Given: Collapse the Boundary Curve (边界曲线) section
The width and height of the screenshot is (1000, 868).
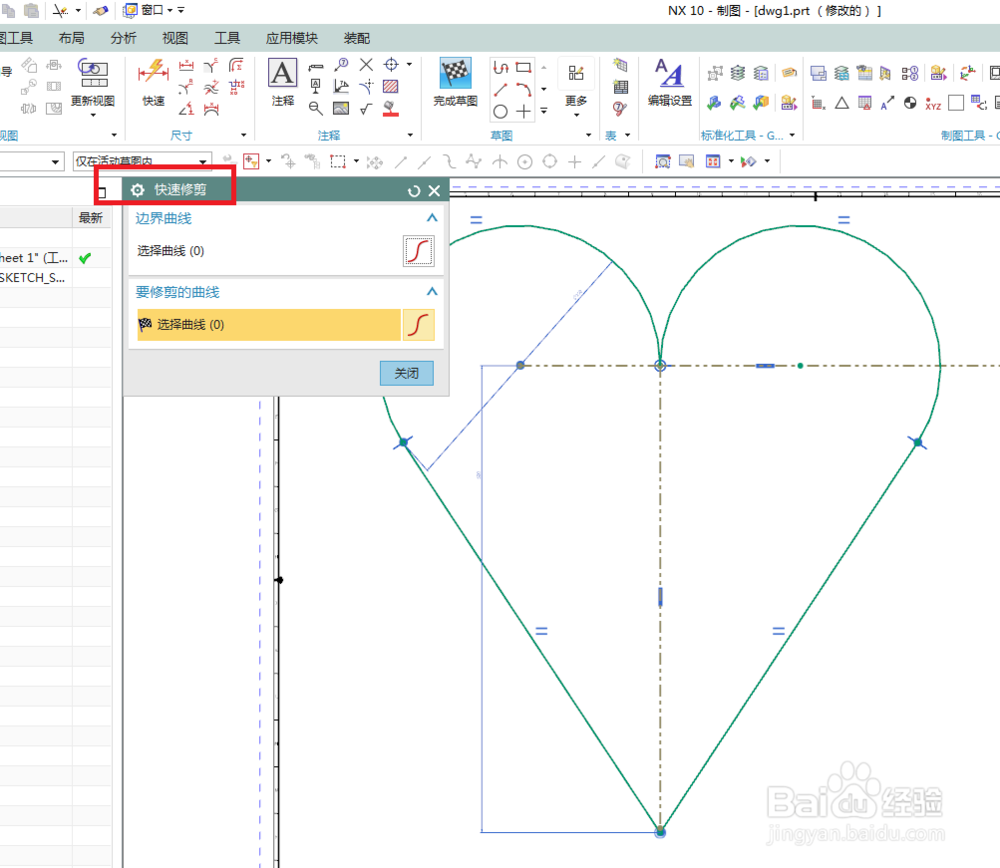Looking at the screenshot, I should 432,218.
